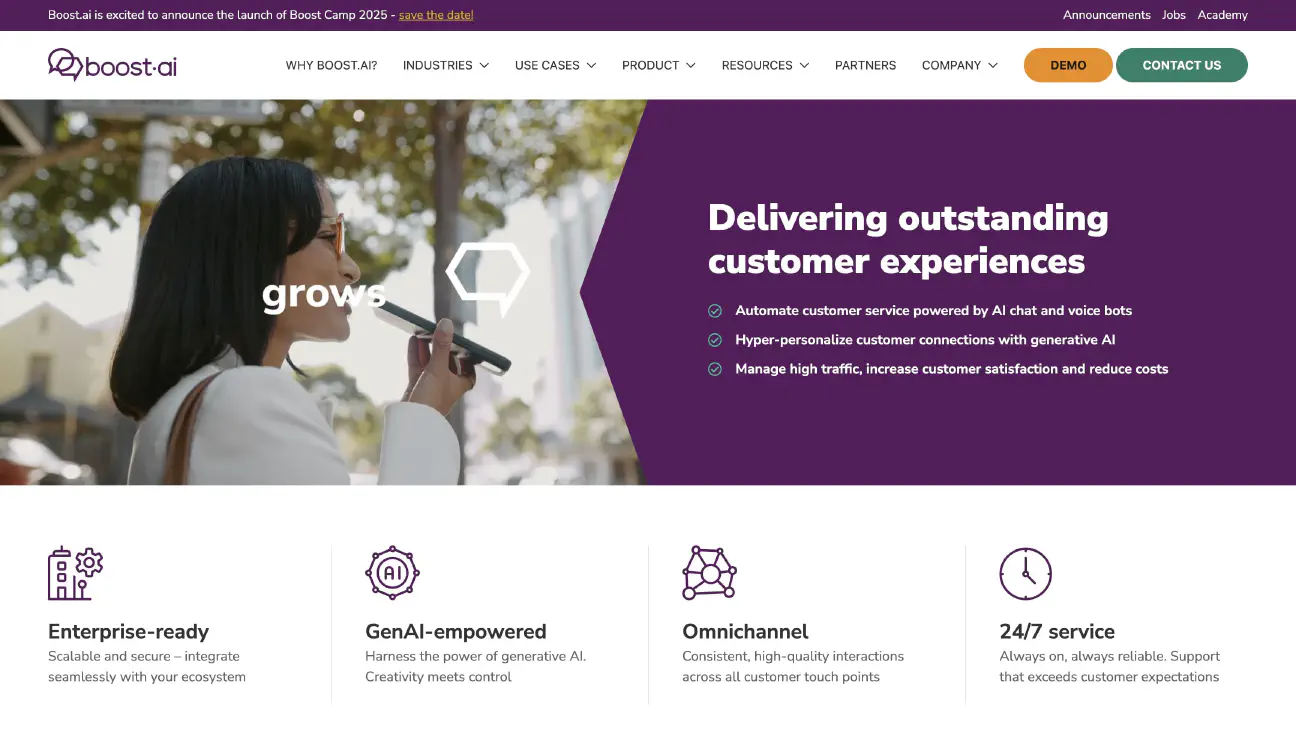
Task: Open the Product dropdown menu
Action: pyautogui.click(x=659, y=65)
